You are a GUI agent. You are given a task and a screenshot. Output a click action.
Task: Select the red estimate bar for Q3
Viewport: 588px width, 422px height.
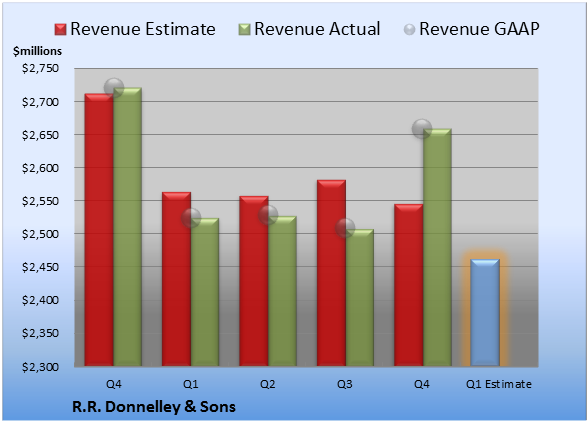331,273
